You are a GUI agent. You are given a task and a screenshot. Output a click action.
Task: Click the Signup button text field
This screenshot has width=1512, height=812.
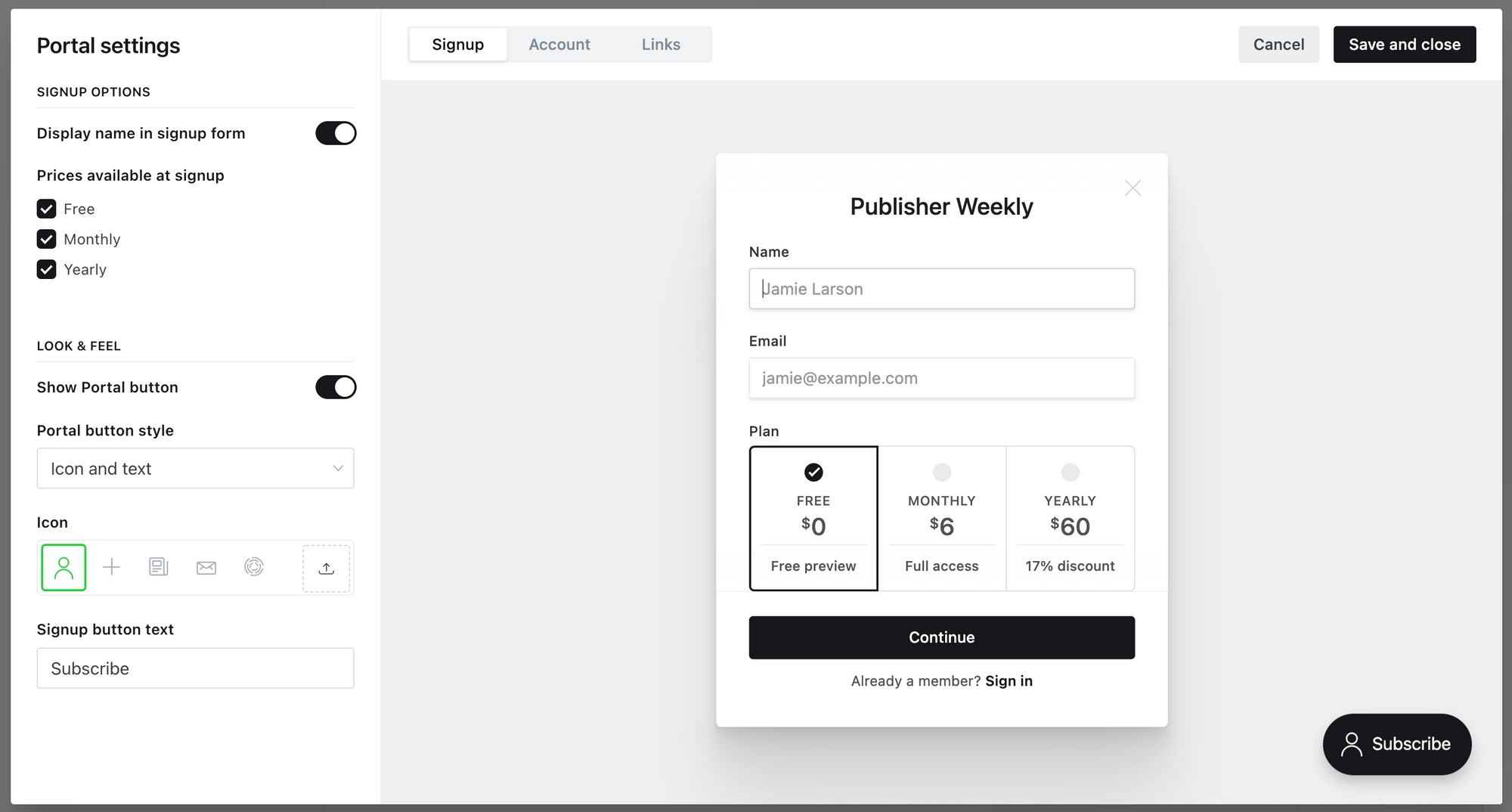pos(195,668)
